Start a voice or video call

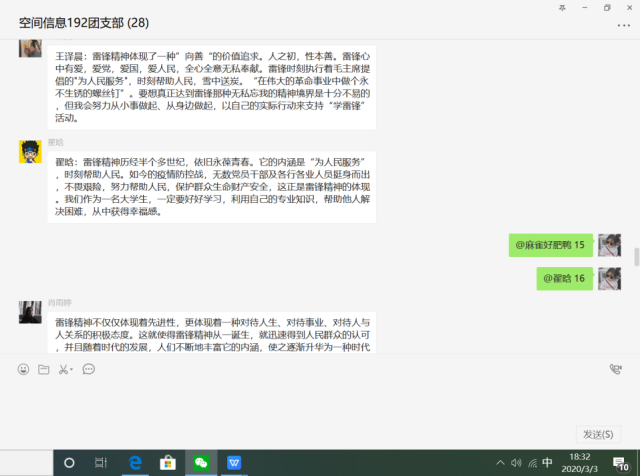615,369
